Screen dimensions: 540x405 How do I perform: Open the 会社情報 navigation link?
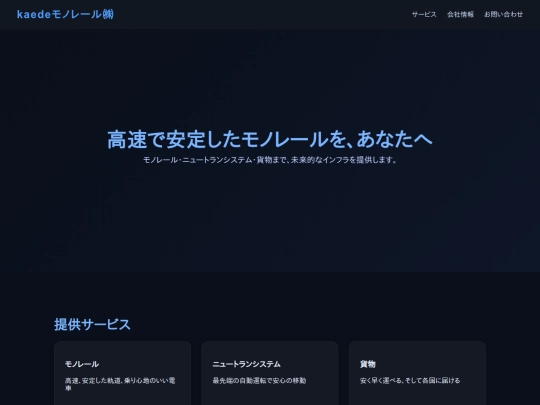[460, 14]
